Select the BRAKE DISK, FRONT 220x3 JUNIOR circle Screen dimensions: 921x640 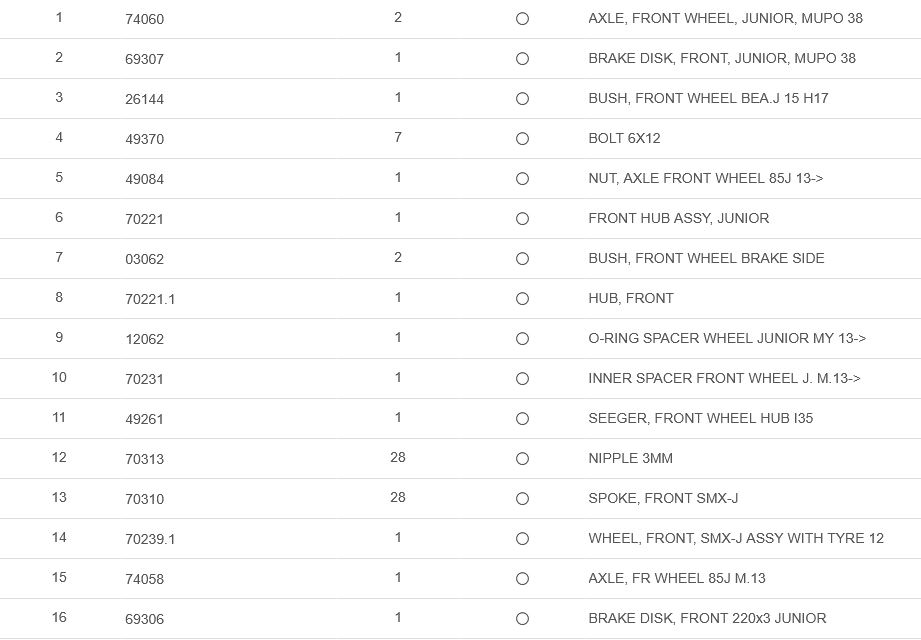[x=522, y=619]
